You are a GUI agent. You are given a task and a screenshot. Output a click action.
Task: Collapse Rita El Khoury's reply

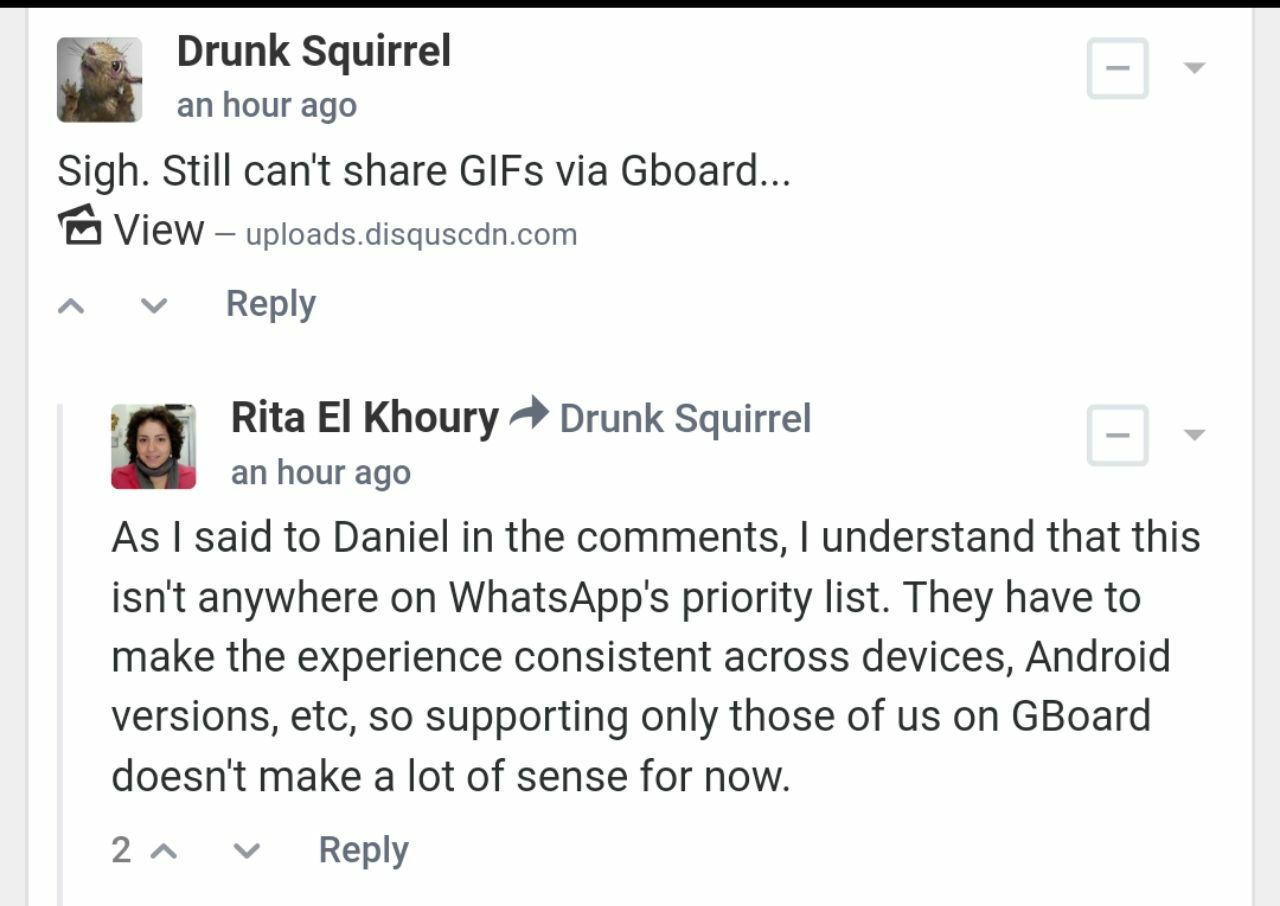1117,435
